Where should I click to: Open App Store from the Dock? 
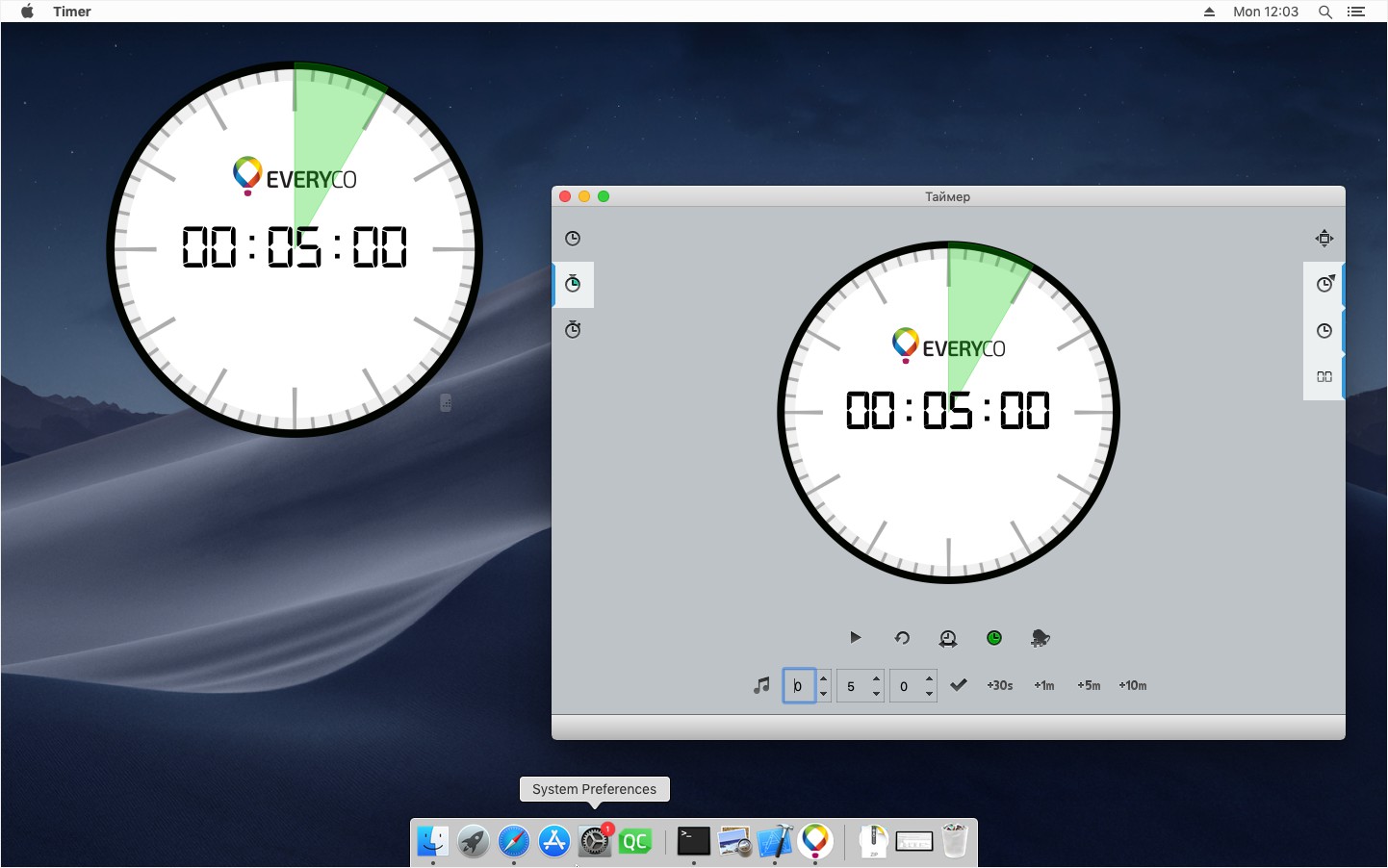pos(554,841)
